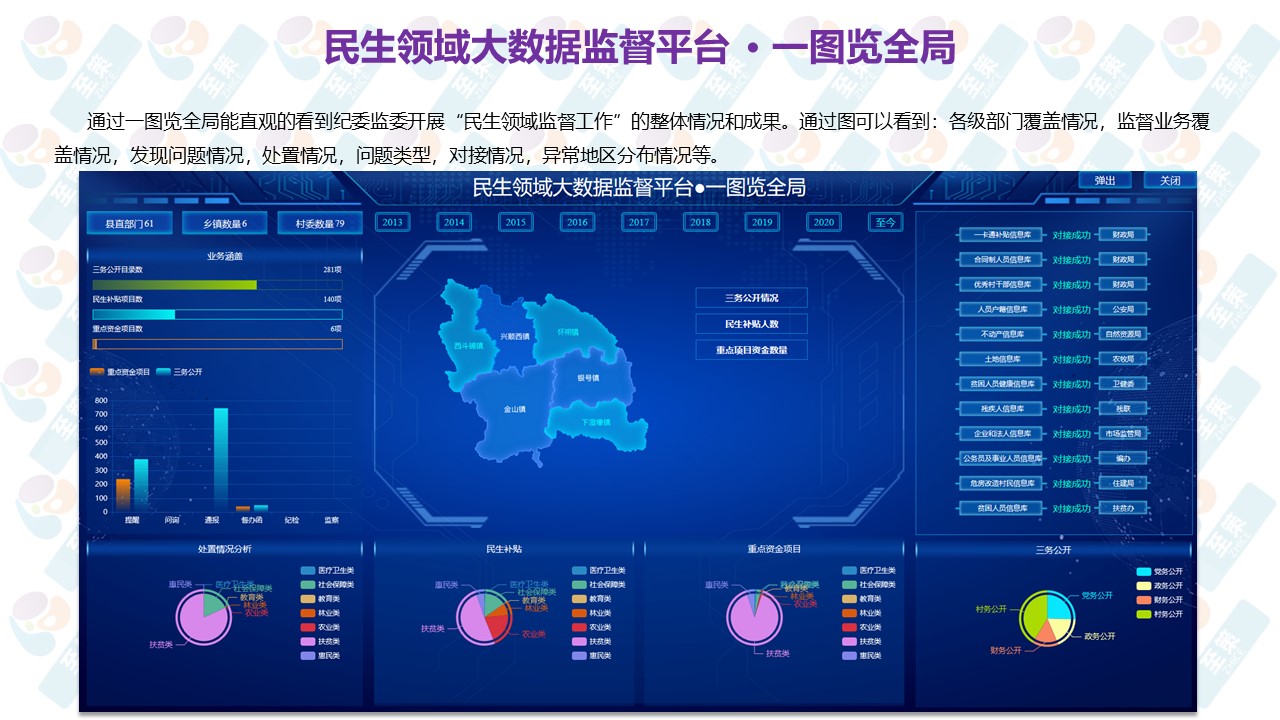Click the 公安局 department node
Screen dimensions: 1280x720
click(x=1123, y=309)
